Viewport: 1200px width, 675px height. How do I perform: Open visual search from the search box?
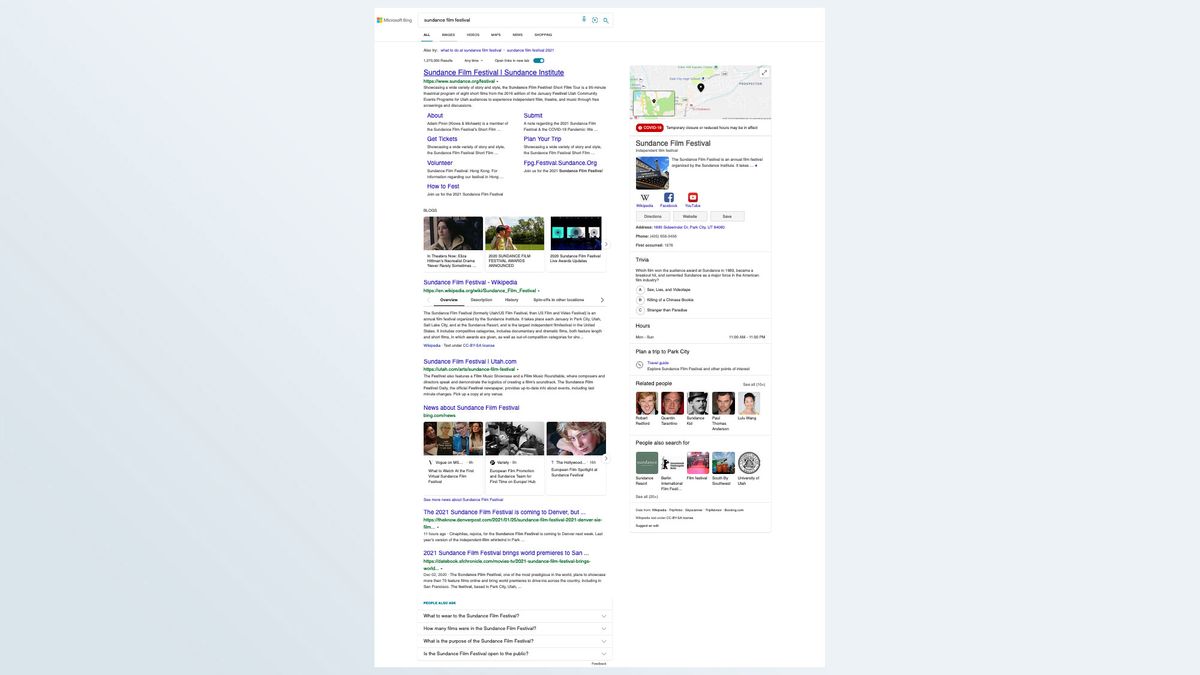594,19
